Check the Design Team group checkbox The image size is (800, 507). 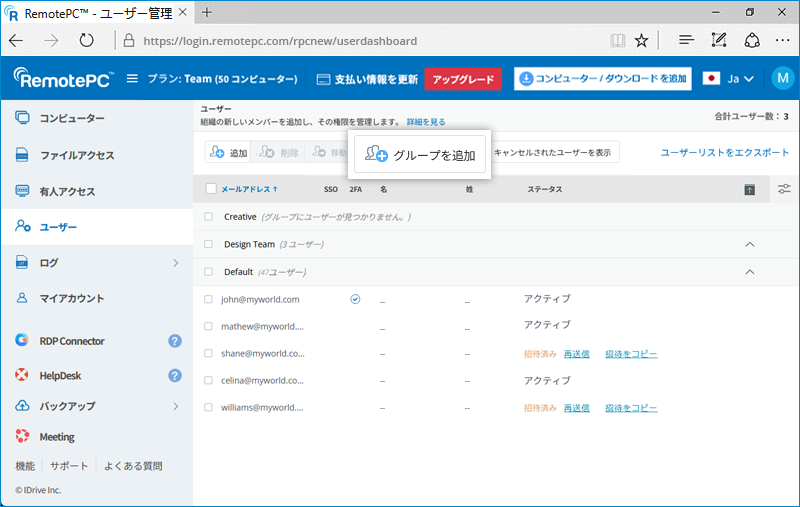(x=208, y=244)
